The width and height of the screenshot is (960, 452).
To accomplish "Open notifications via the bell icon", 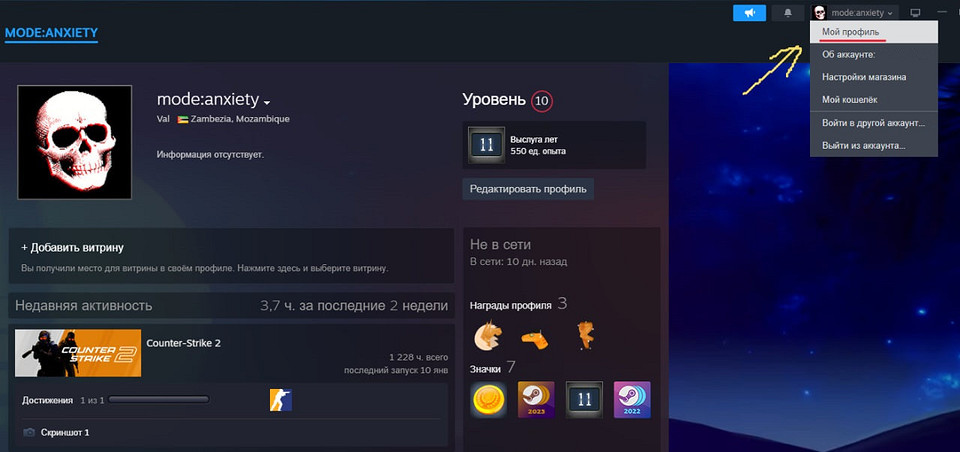I will coord(788,13).
